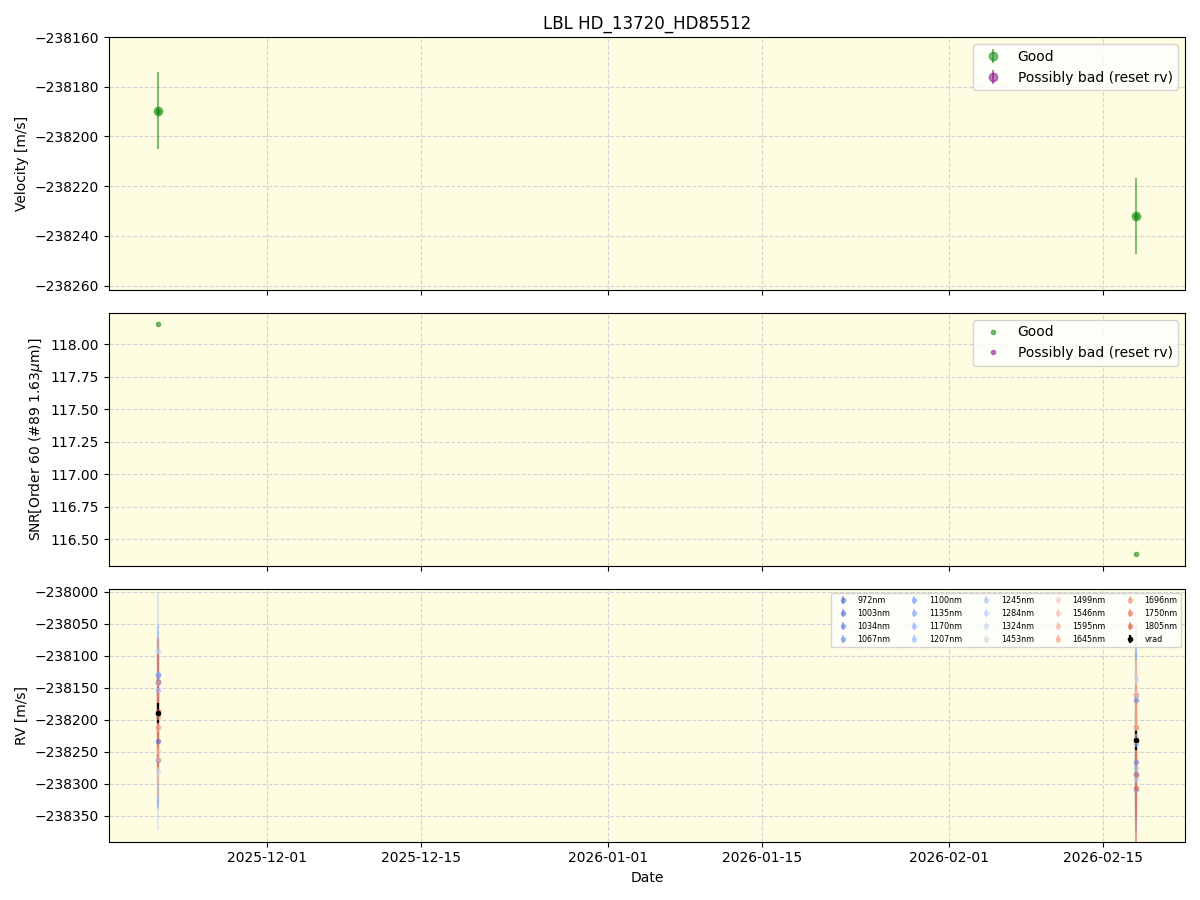Click Possibly bad (reset rv) text in SNR legend

1095,352
